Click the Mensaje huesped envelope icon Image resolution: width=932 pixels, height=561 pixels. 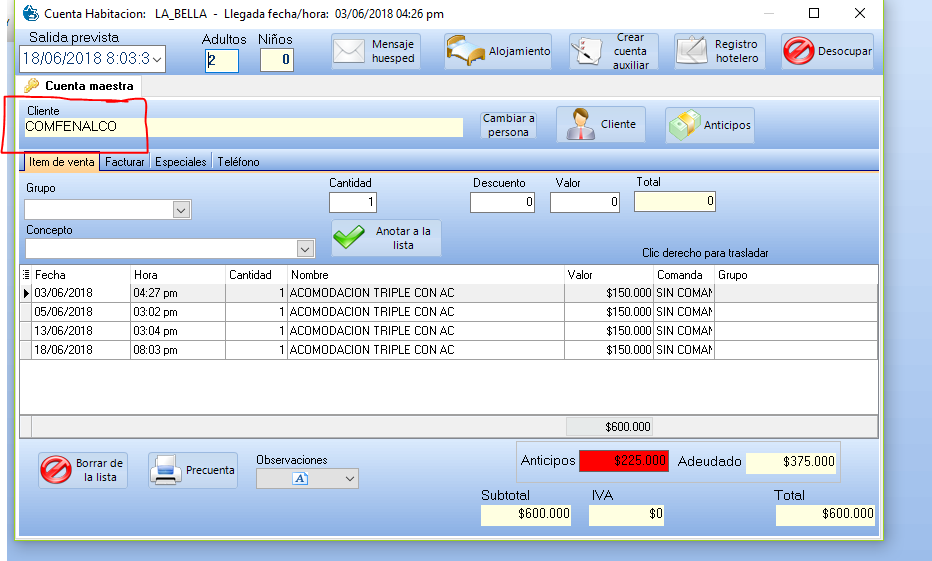(x=349, y=51)
